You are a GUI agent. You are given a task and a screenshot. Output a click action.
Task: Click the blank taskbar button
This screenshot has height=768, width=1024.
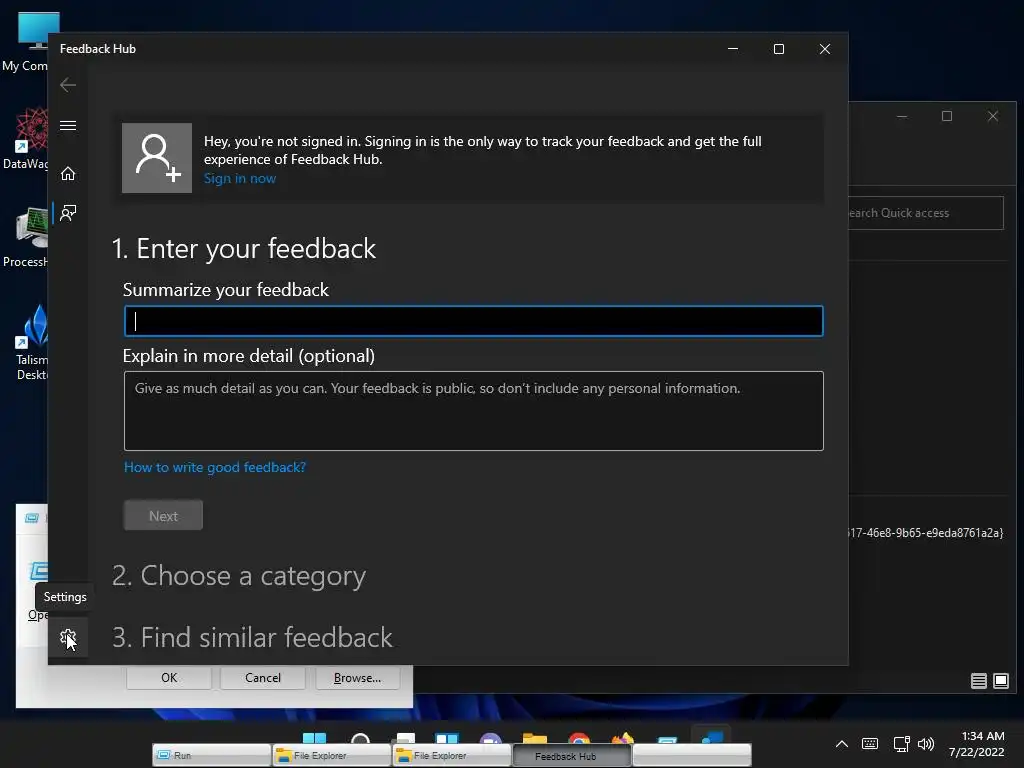[x=692, y=756]
